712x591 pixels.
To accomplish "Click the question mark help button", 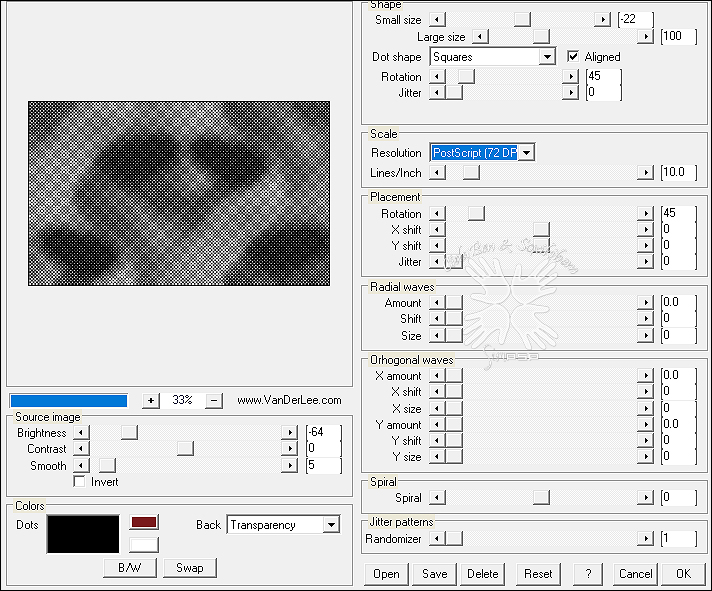I will [587, 574].
